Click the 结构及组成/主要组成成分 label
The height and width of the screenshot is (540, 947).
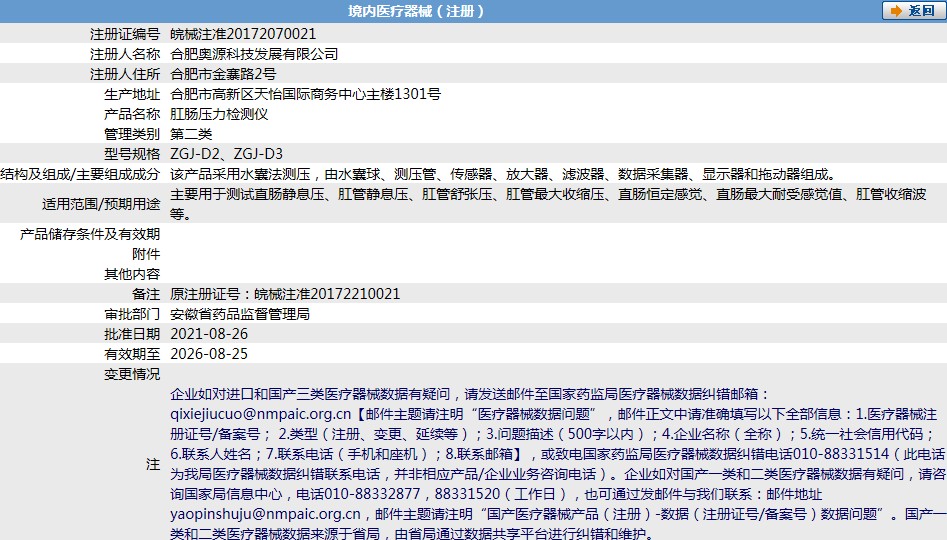[x=80, y=174]
